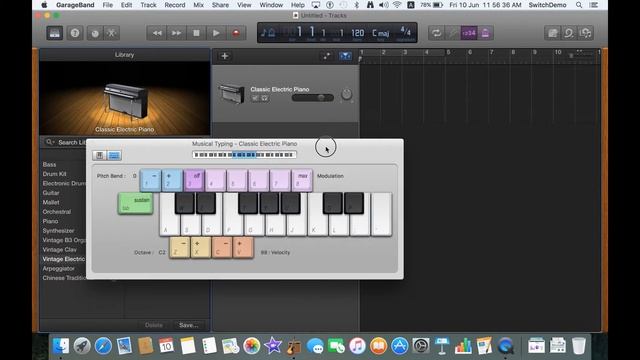Select the Synthesizer library category

click(58, 231)
